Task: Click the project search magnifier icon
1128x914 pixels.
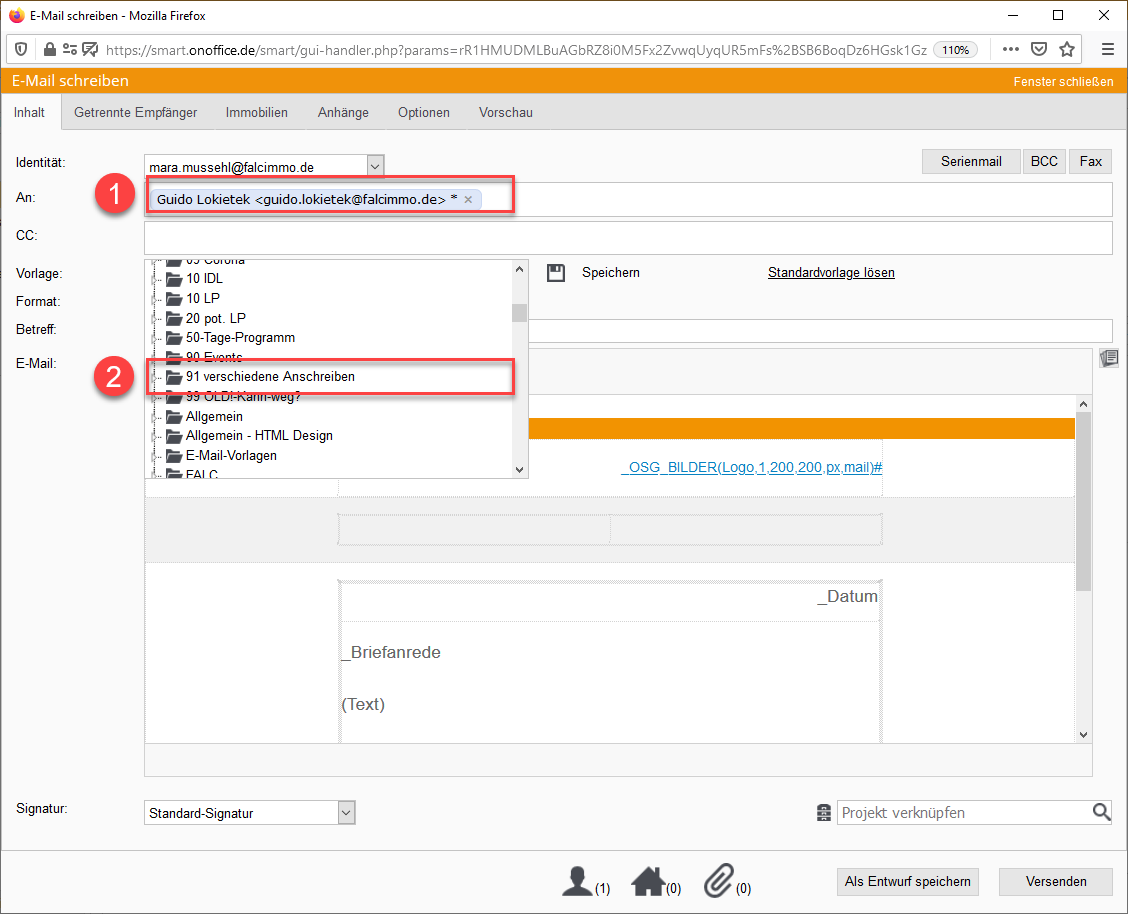Action: pyautogui.click(x=1101, y=813)
